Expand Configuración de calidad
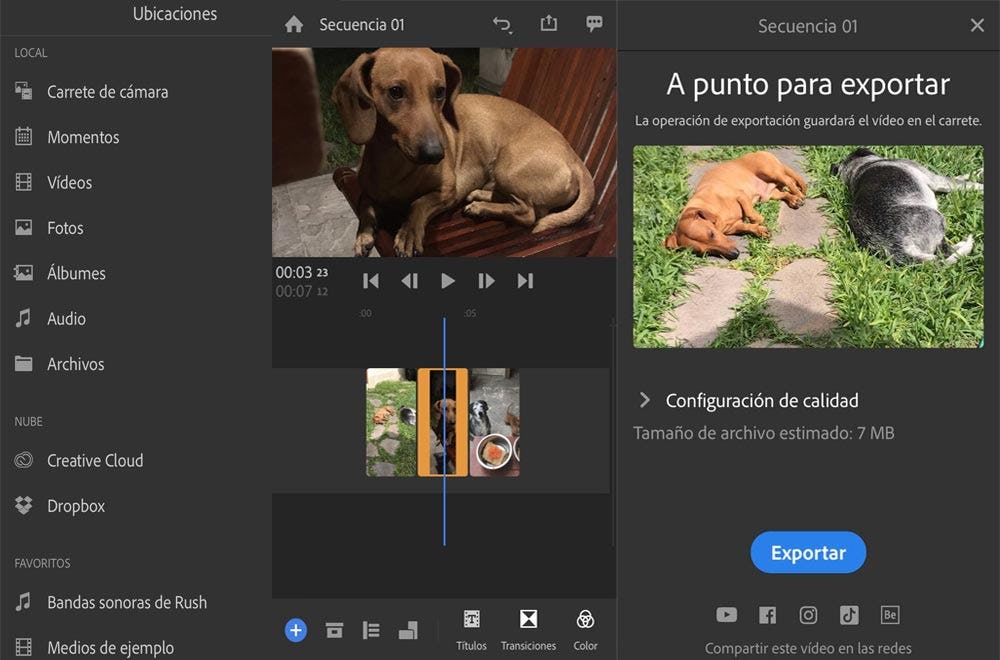 pos(762,400)
